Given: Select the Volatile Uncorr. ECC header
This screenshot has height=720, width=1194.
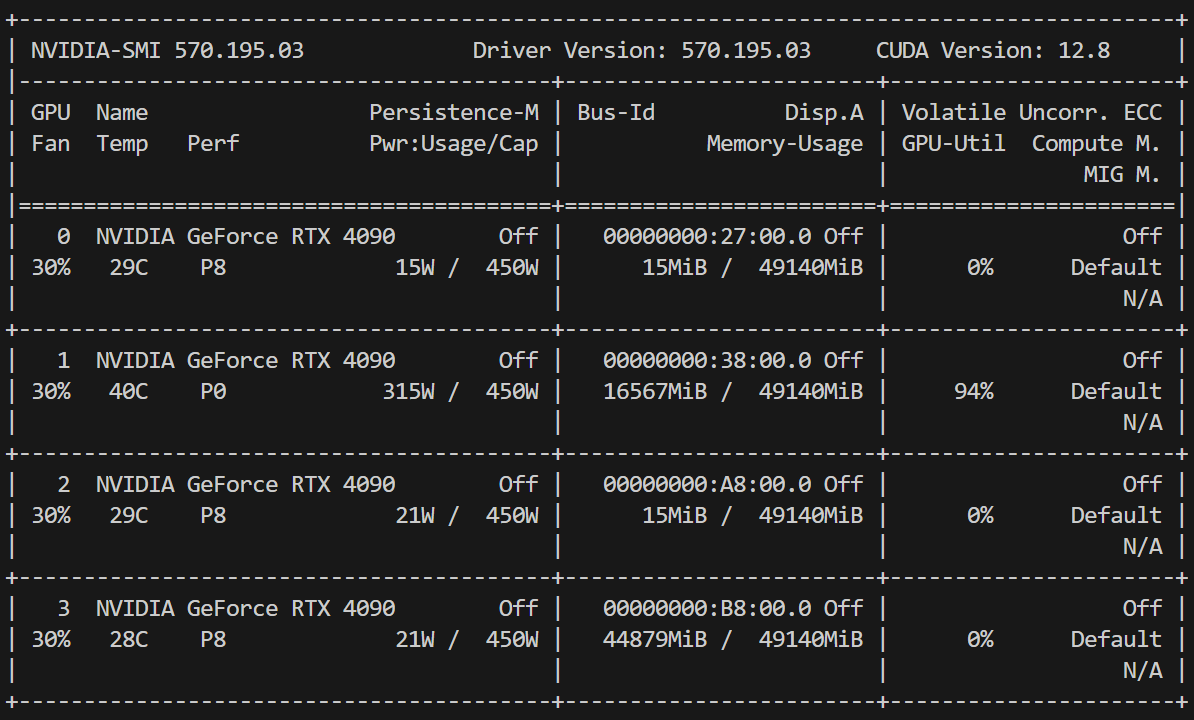Looking at the screenshot, I should click(x=1032, y=113).
